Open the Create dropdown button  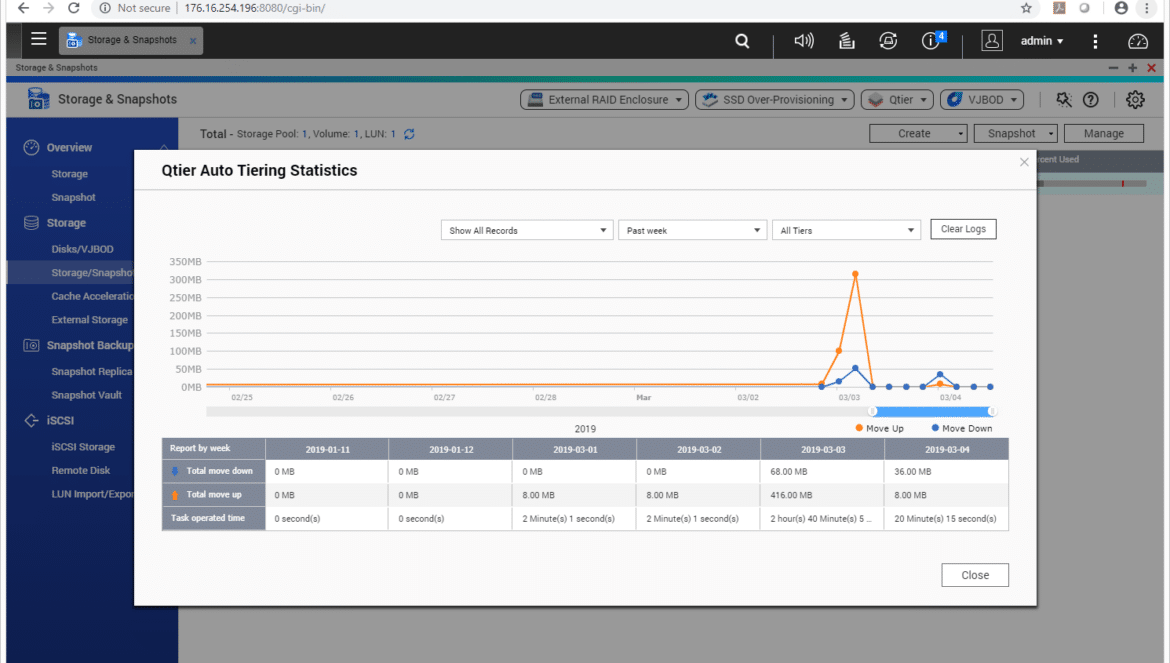(918, 133)
